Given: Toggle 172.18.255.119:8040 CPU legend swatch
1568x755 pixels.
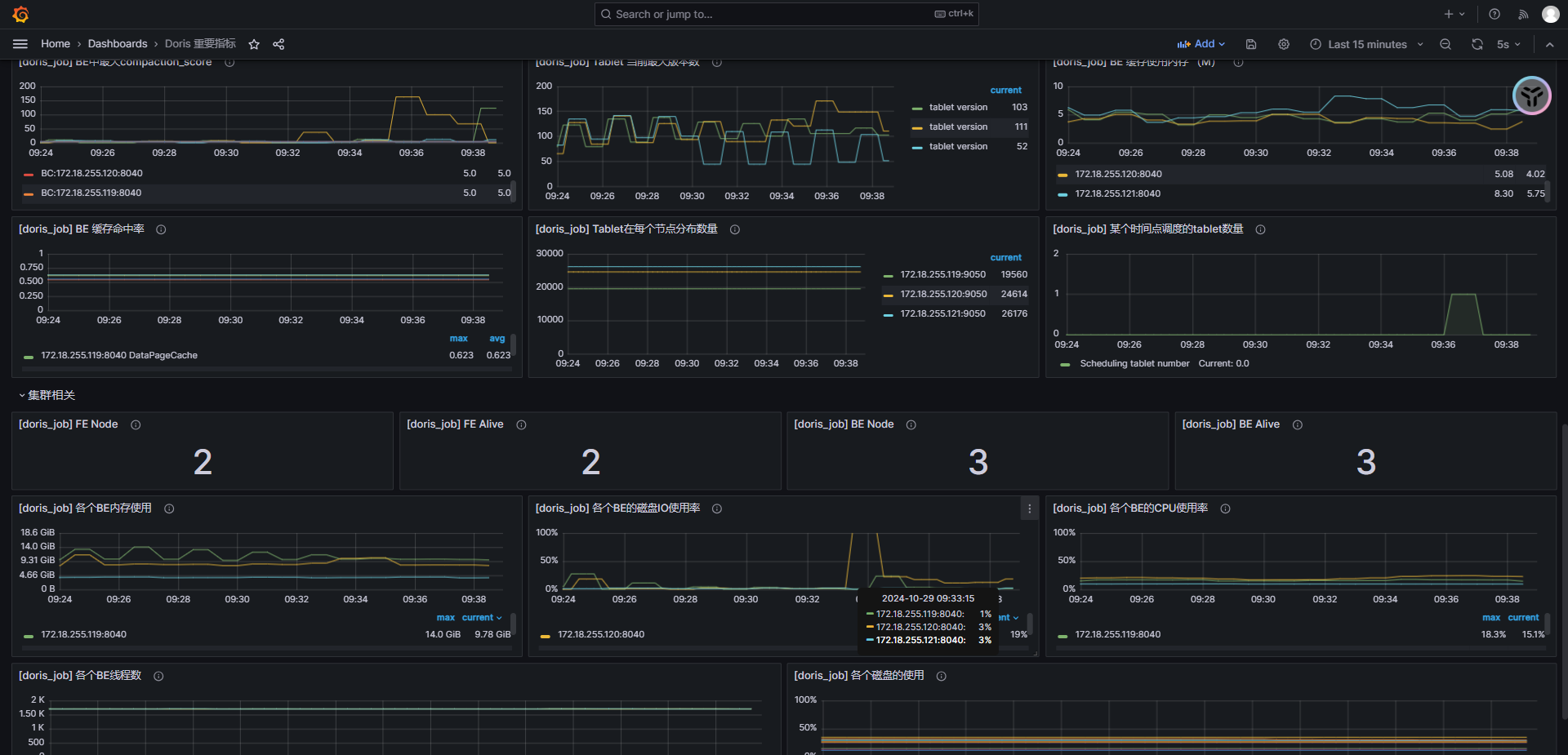Looking at the screenshot, I should [x=1062, y=636].
